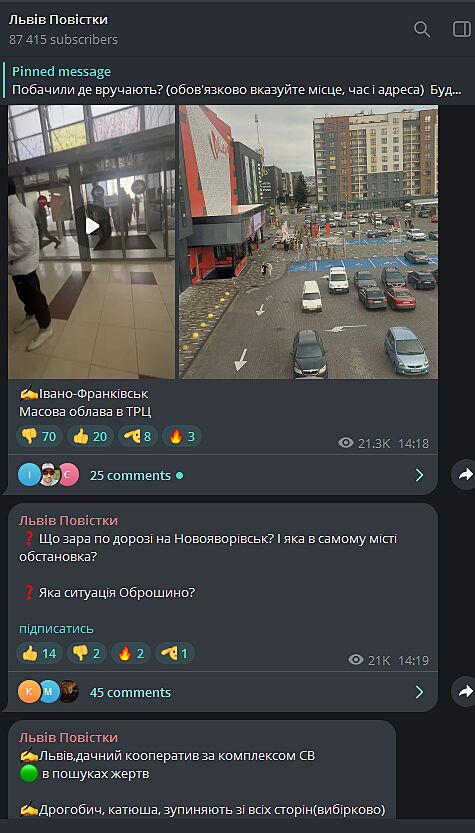
Task: Toggle the pinching-hand reaction showing 8
Action: (x=138, y=437)
